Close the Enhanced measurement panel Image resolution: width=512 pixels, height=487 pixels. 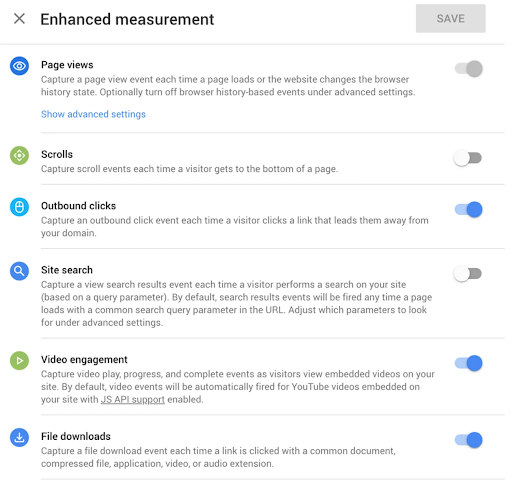(19, 19)
